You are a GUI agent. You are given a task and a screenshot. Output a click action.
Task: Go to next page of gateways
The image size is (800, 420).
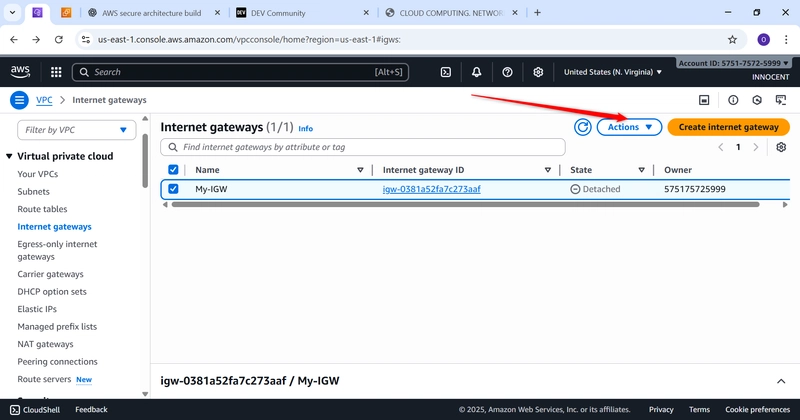(x=756, y=147)
